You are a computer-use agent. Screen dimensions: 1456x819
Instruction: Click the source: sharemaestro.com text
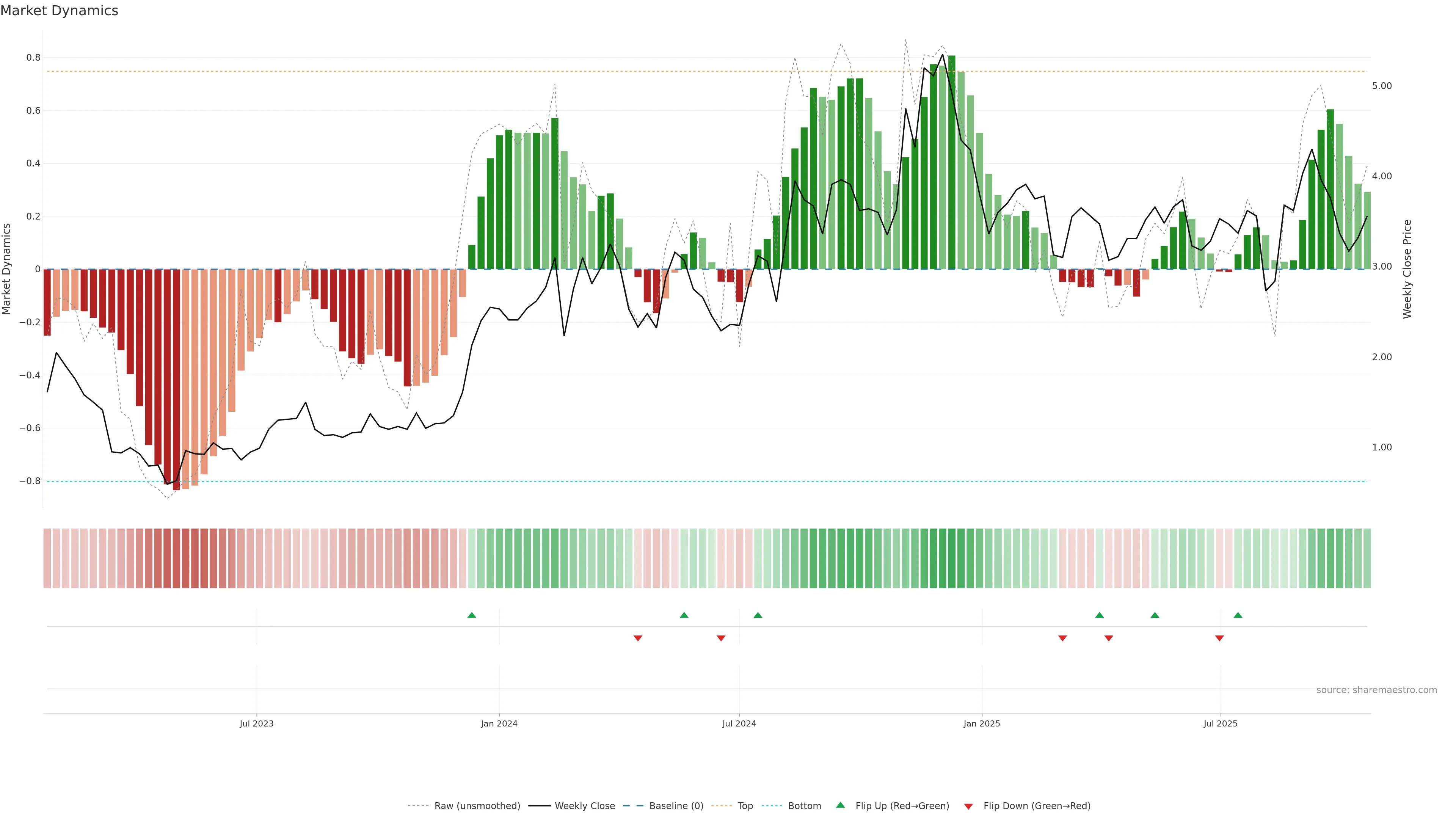click(x=1376, y=690)
